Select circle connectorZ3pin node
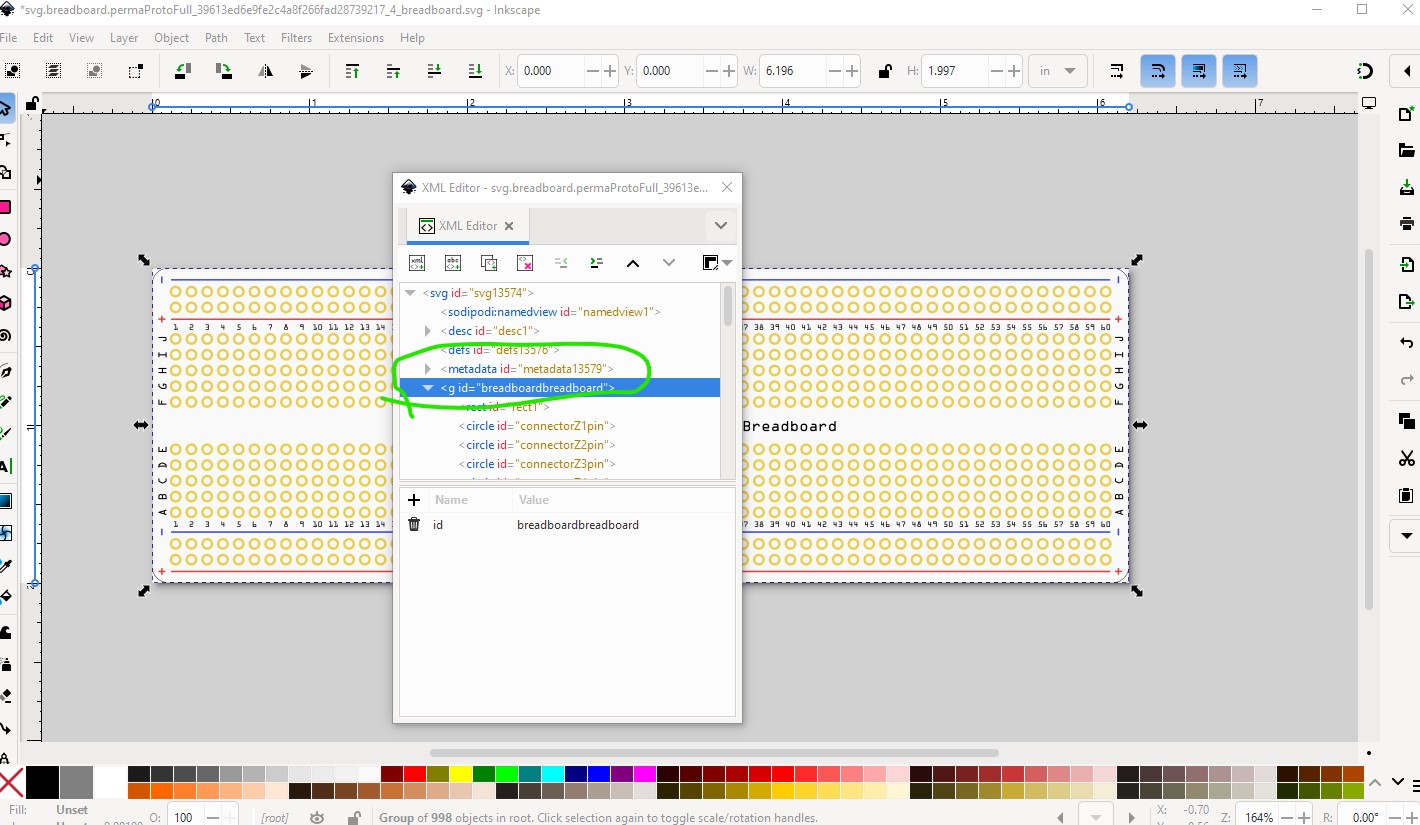The width and height of the screenshot is (1420, 825). click(537, 464)
